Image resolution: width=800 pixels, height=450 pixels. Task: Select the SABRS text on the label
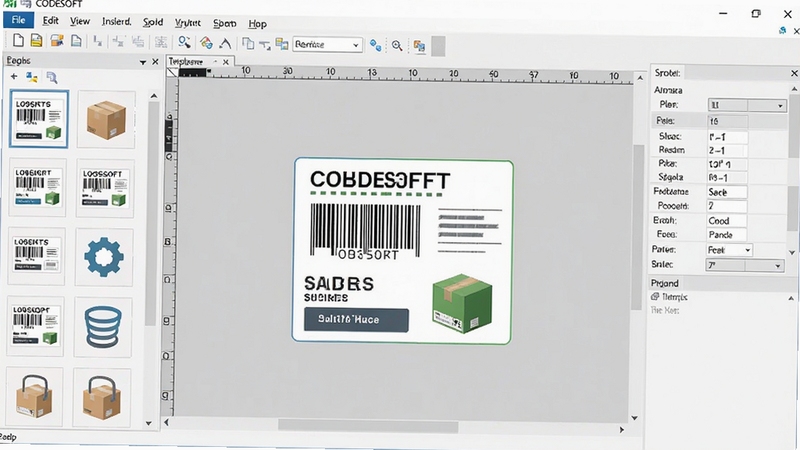(x=339, y=284)
